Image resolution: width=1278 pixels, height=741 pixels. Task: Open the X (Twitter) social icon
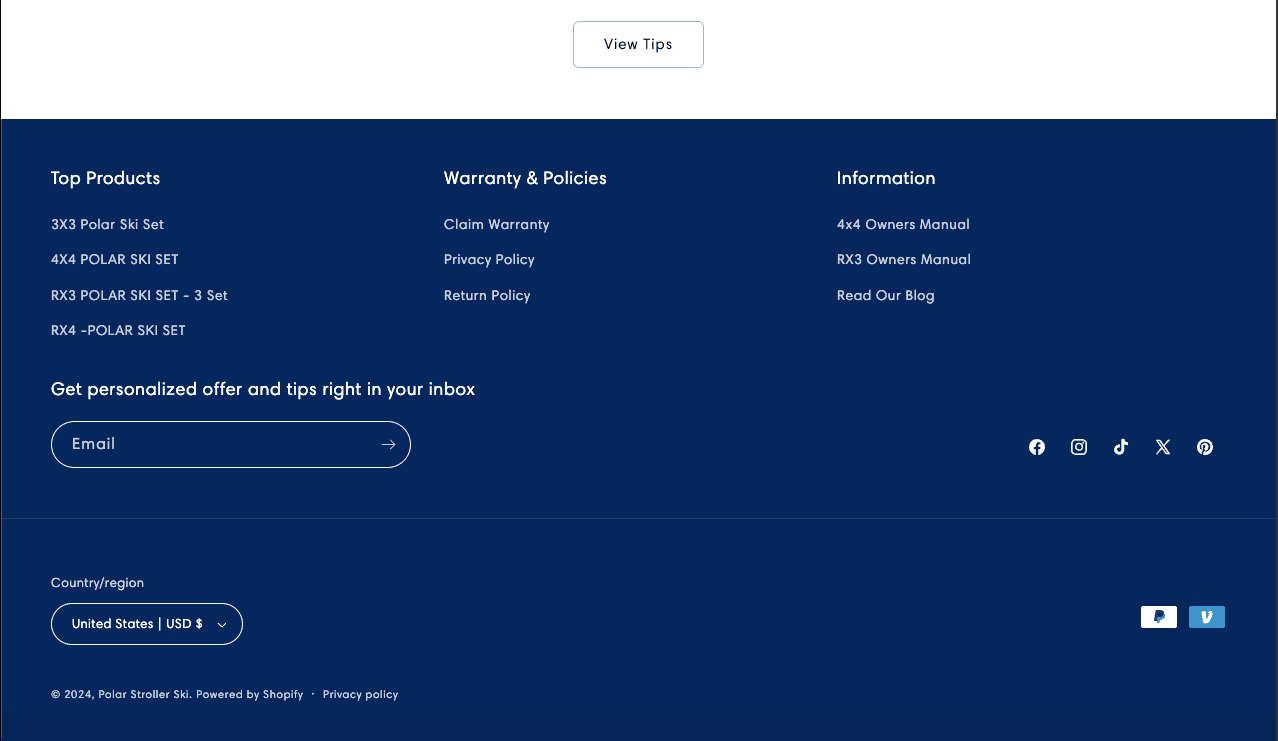(x=1163, y=447)
